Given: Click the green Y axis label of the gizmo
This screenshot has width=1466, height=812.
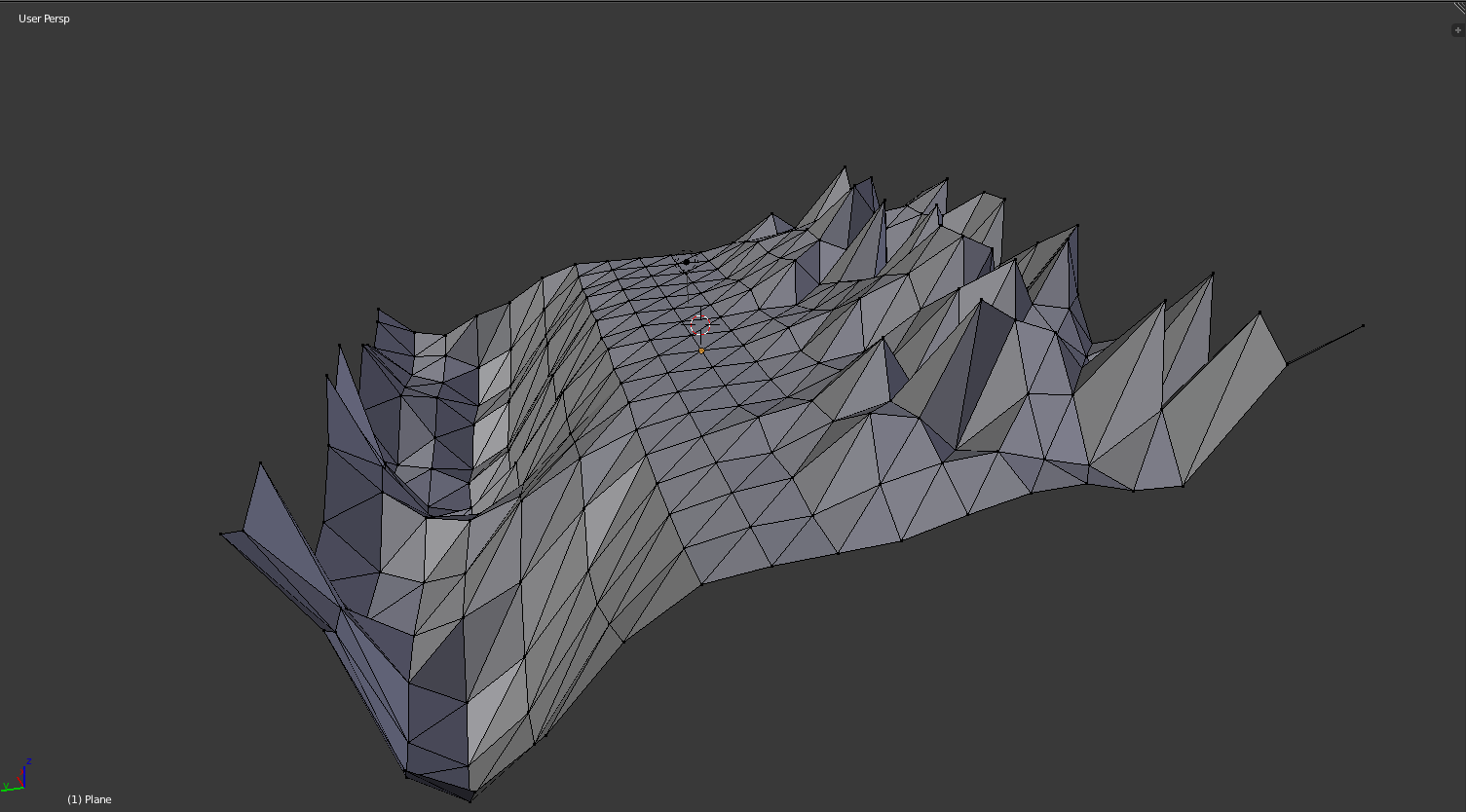Looking at the screenshot, I should [x=5, y=786].
